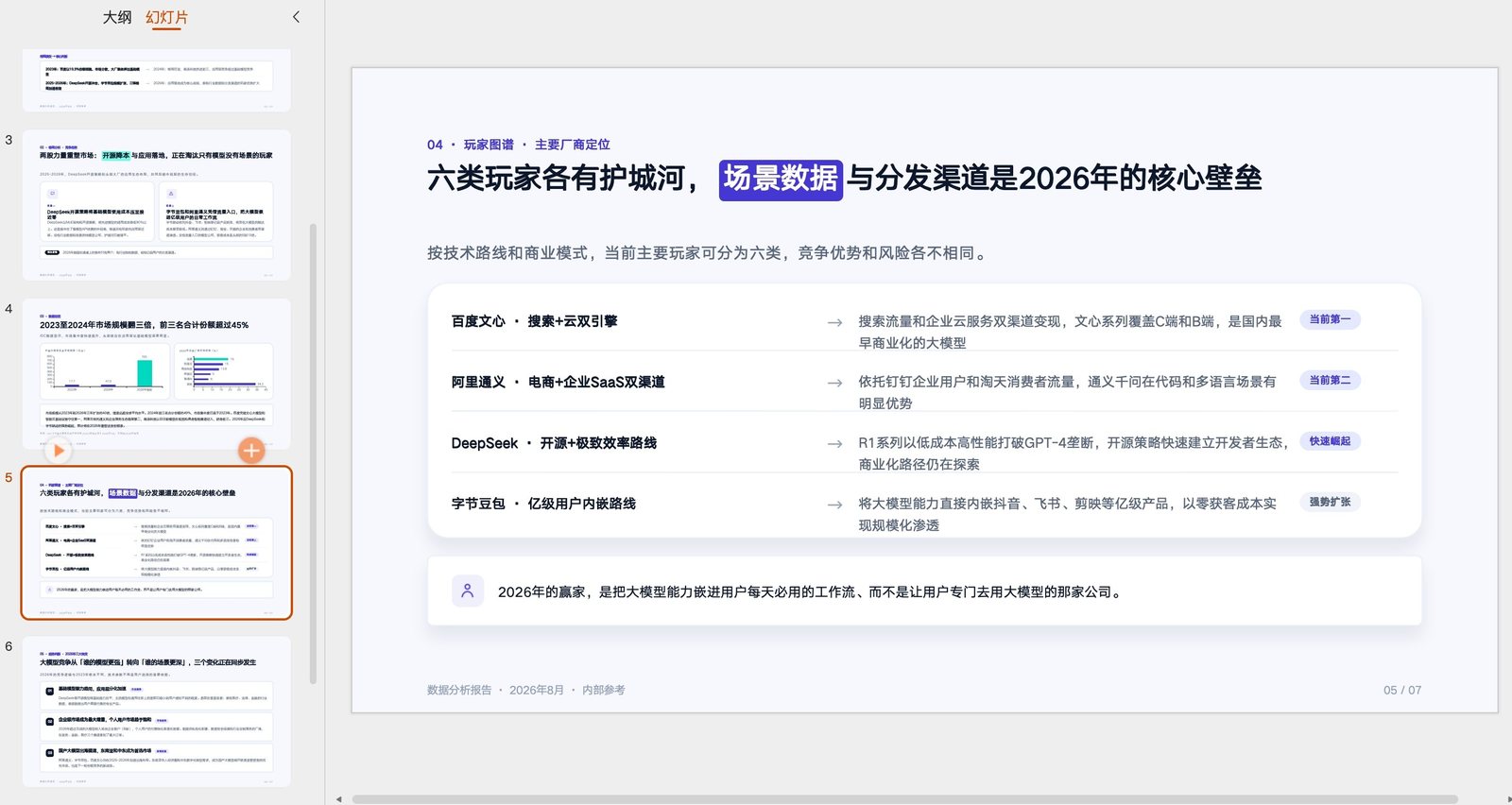Click the 强势扩张 badge
The width and height of the screenshot is (1512, 805).
(1330, 502)
